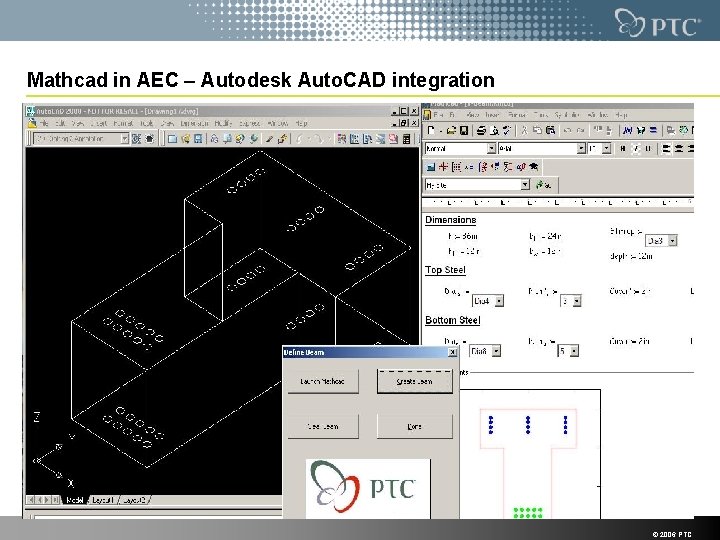Click Cut scissors icon in Mathcad toolbar

pos(524,130)
